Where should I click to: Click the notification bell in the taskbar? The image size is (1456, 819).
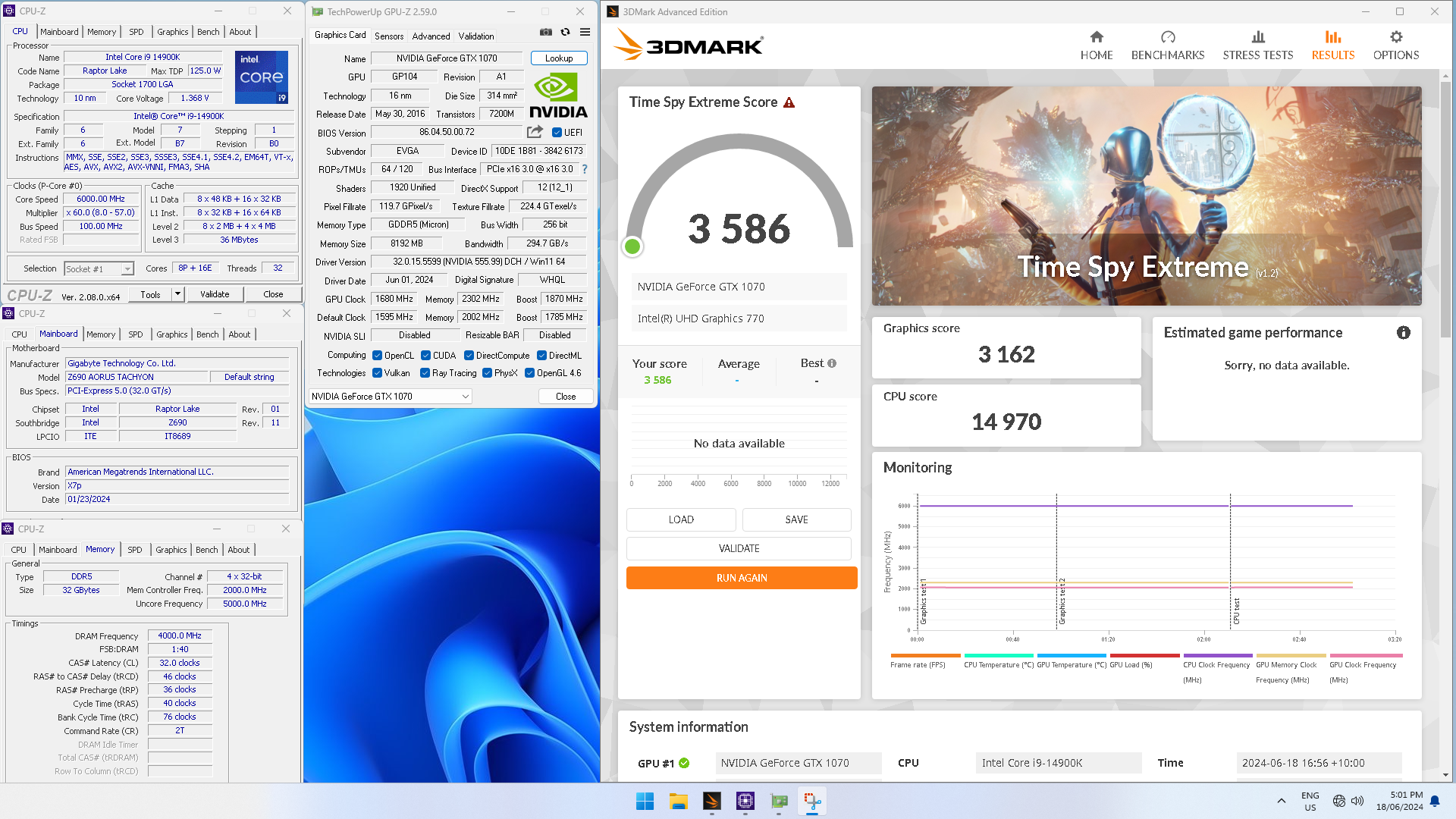point(1435,801)
